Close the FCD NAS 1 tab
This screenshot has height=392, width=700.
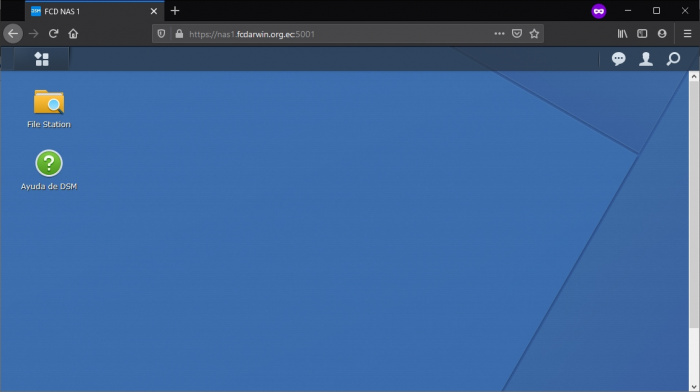click(154, 11)
